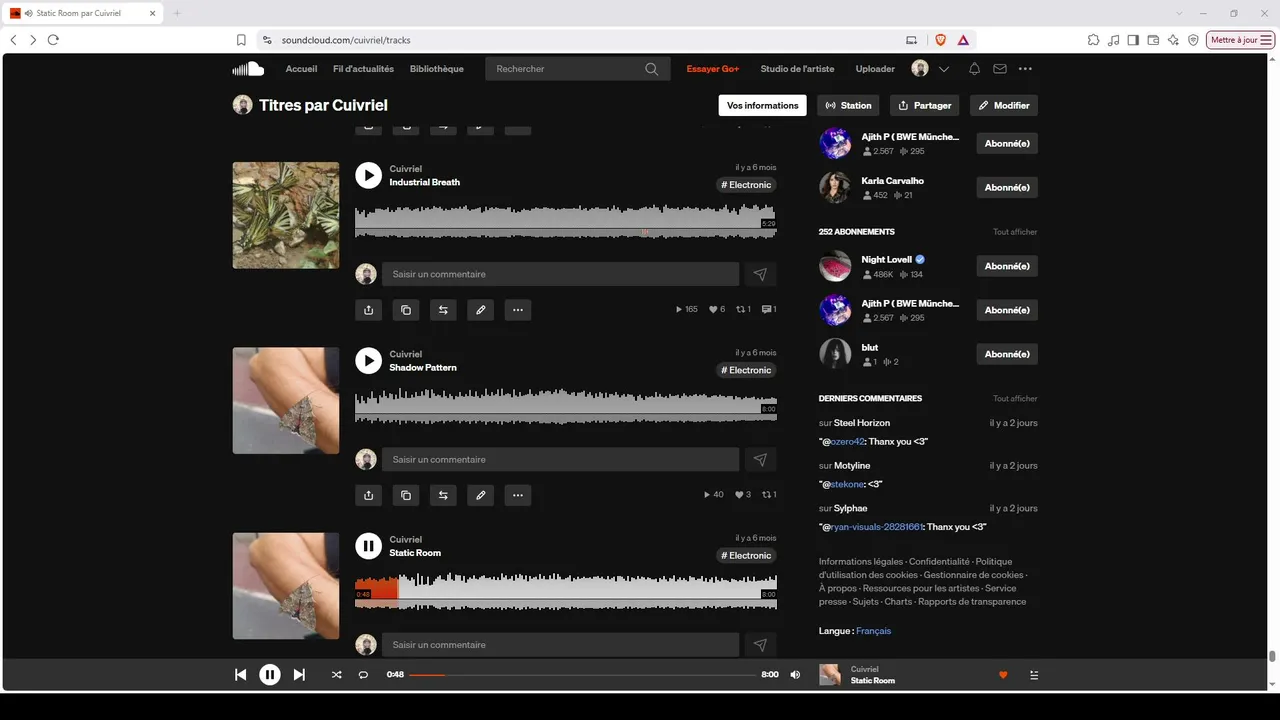Pause playback in the bottom player bar
Image resolution: width=1280 pixels, height=720 pixels.
click(x=270, y=675)
